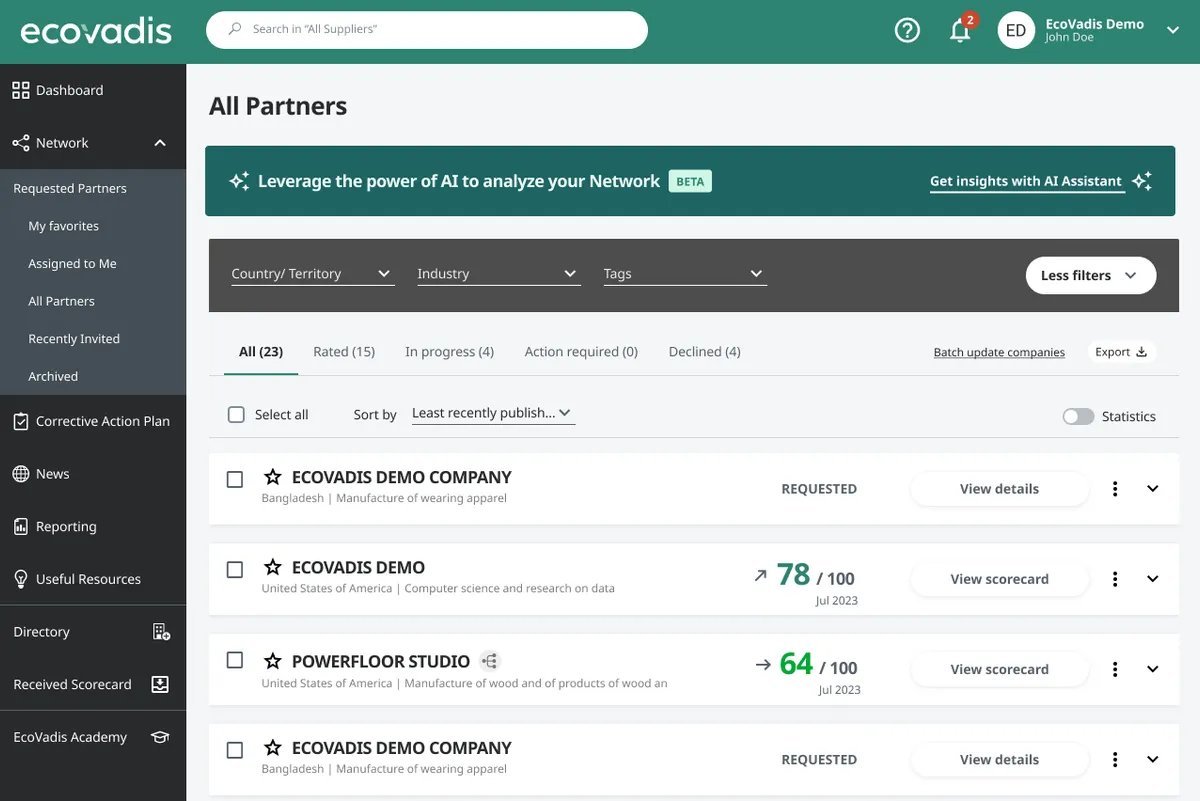Viewport: 1200px width, 801px height.
Task: Tick checkbox for first ECOVADIS DEMO COMPANY
Action: click(x=235, y=480)
